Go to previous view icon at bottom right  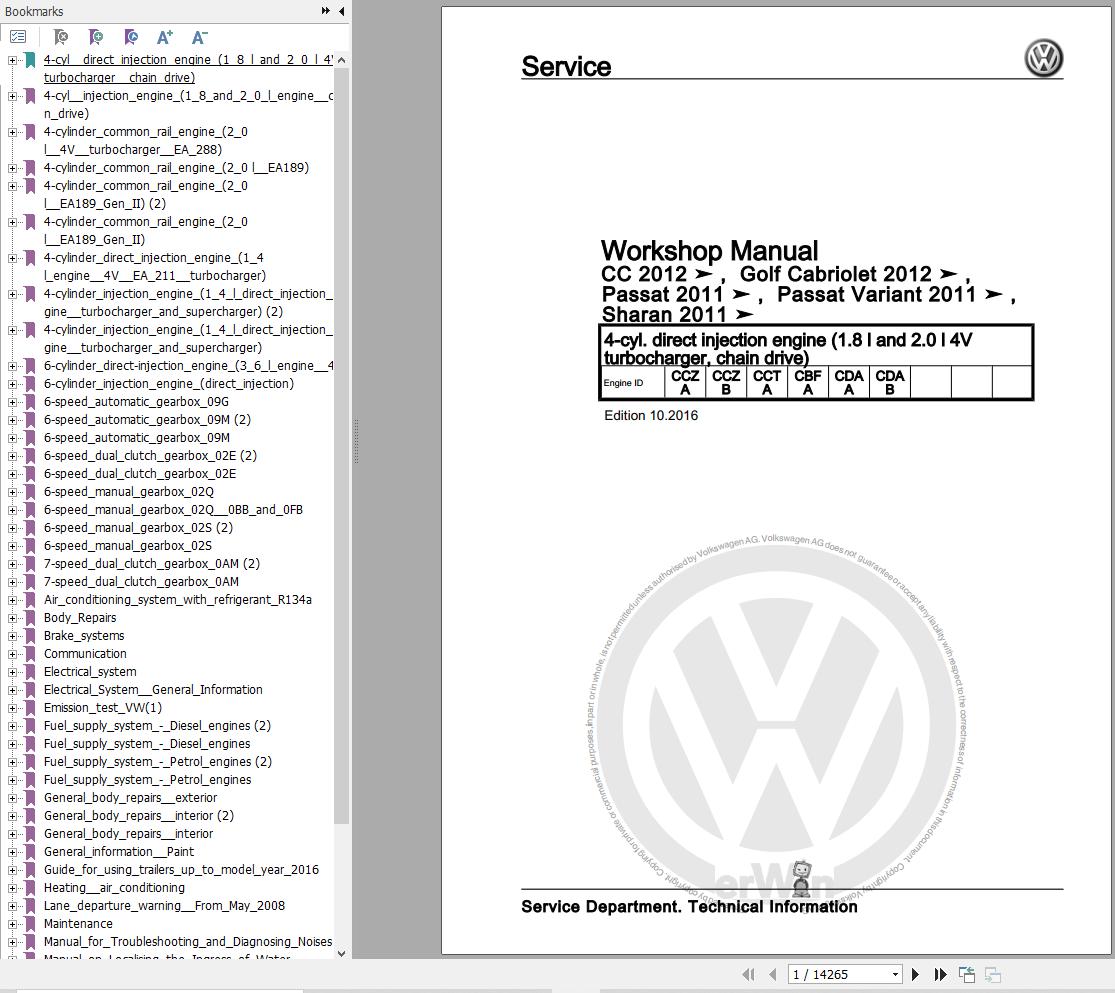(x=966, y=973)
